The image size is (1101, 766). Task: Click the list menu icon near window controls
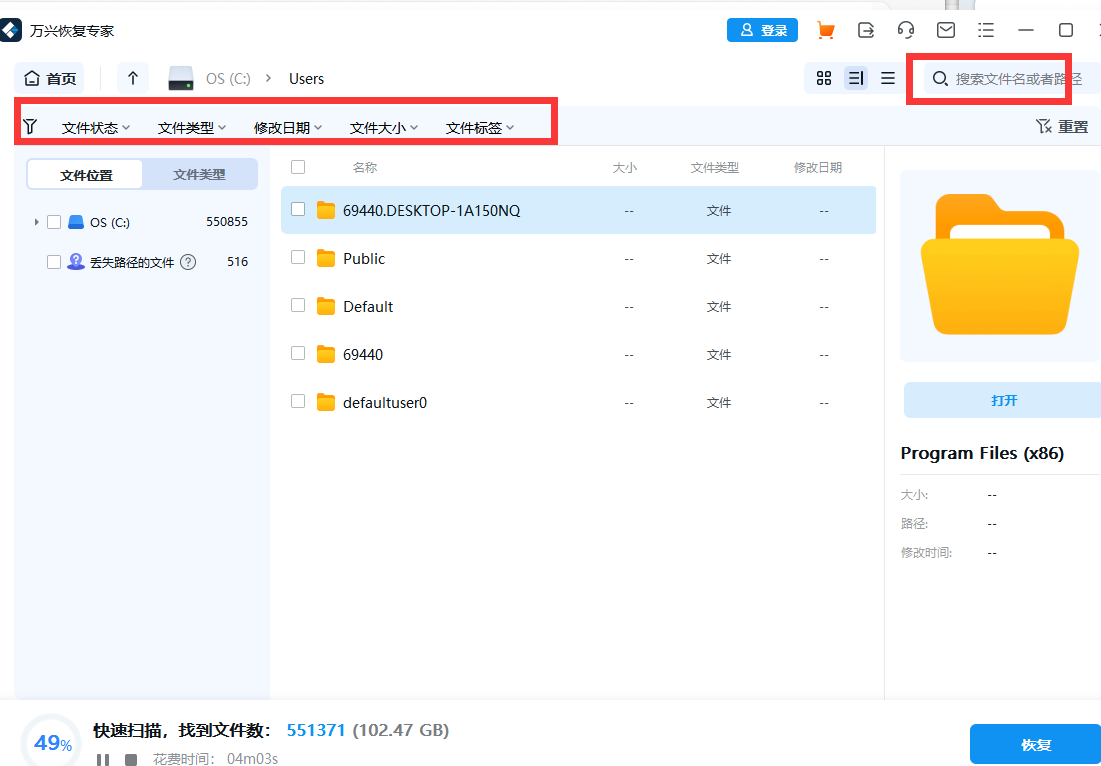tap(986, 30)
